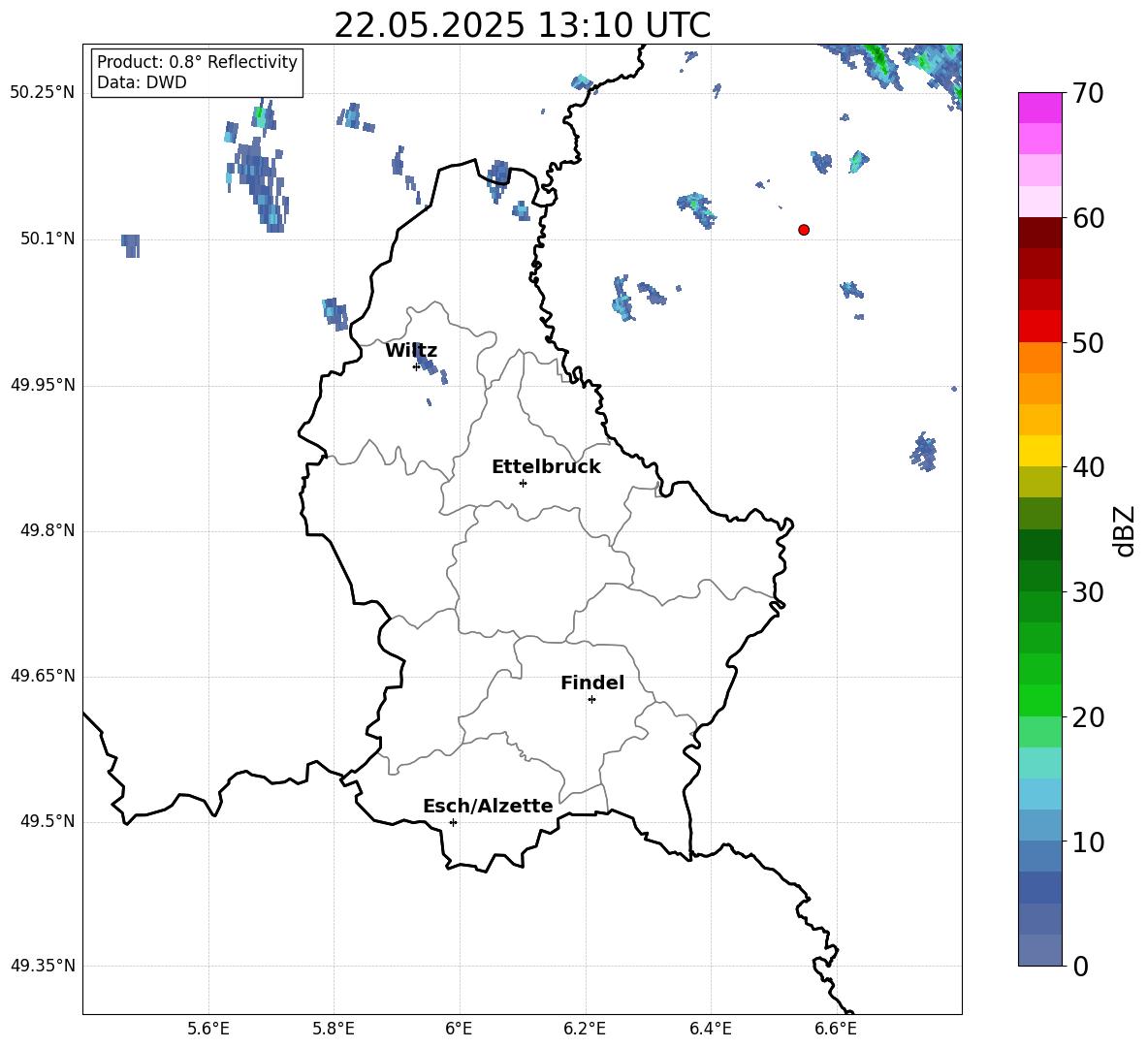Click the 6°E longitude label
1148x1048 pixels.
[459, 1029]
